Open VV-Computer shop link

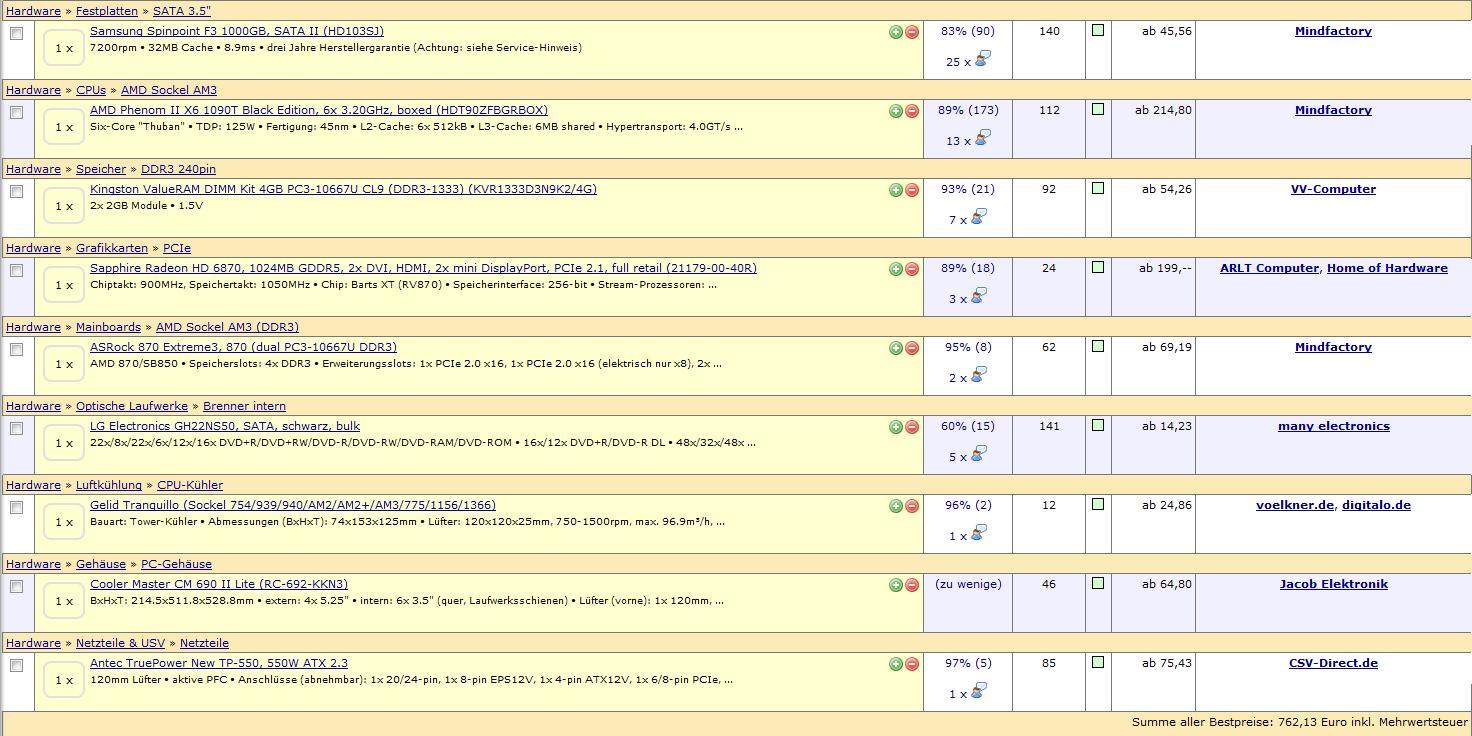(x=1333, y=189)
